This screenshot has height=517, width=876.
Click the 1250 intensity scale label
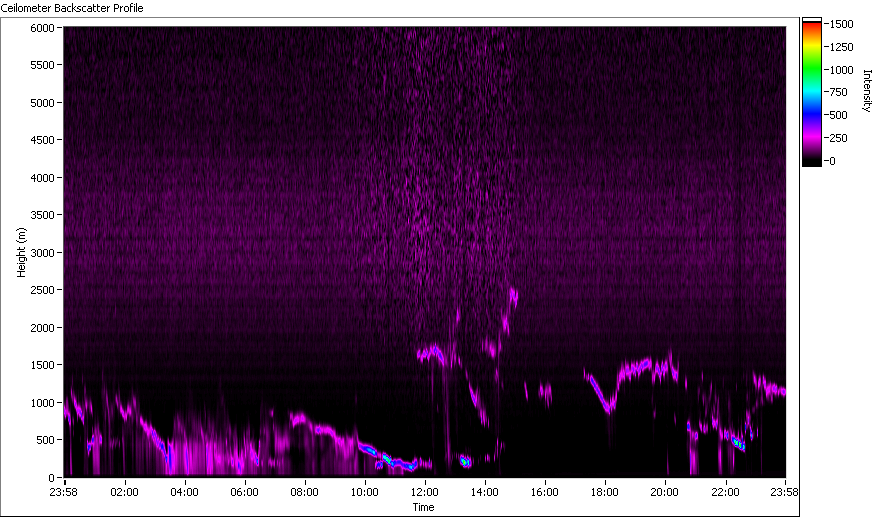point(841,47)
